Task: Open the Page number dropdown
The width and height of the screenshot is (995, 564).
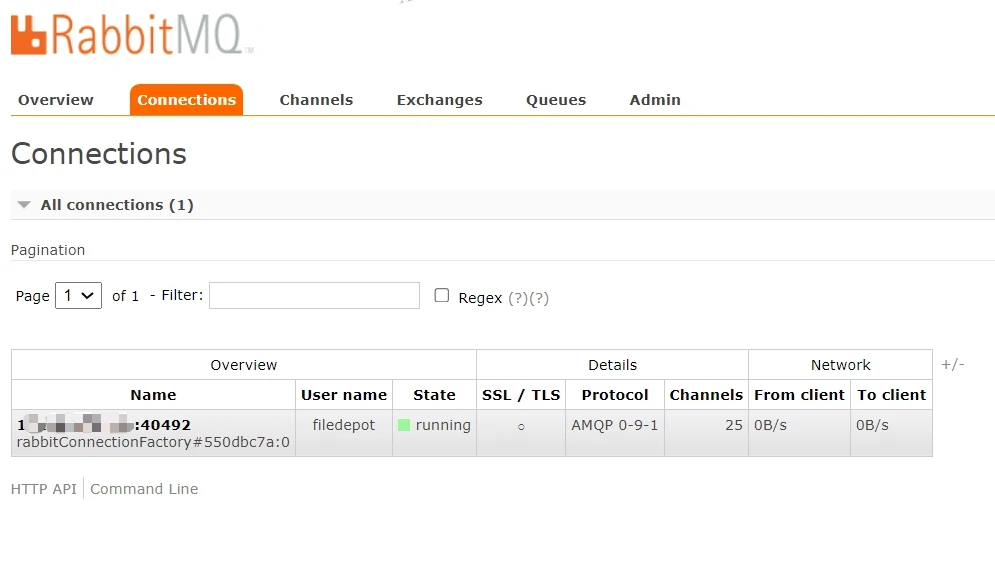Action: pos(78,296)
